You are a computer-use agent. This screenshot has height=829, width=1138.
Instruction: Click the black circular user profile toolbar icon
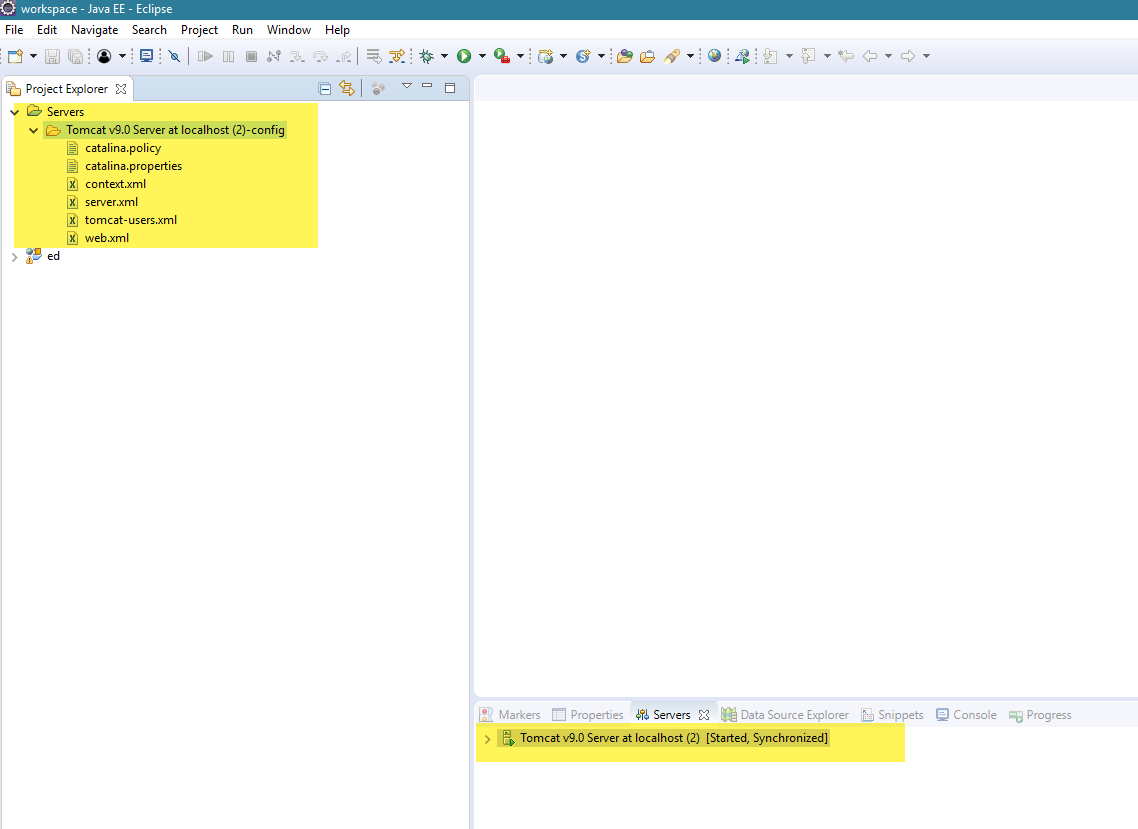pyautogui.click(x=105, y=56)
